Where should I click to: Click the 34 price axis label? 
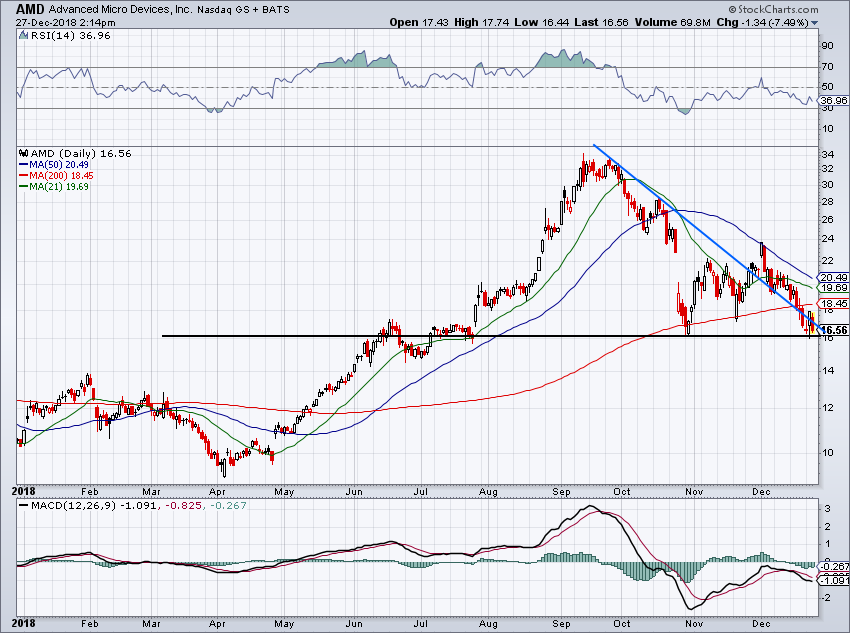pos(827,155)
